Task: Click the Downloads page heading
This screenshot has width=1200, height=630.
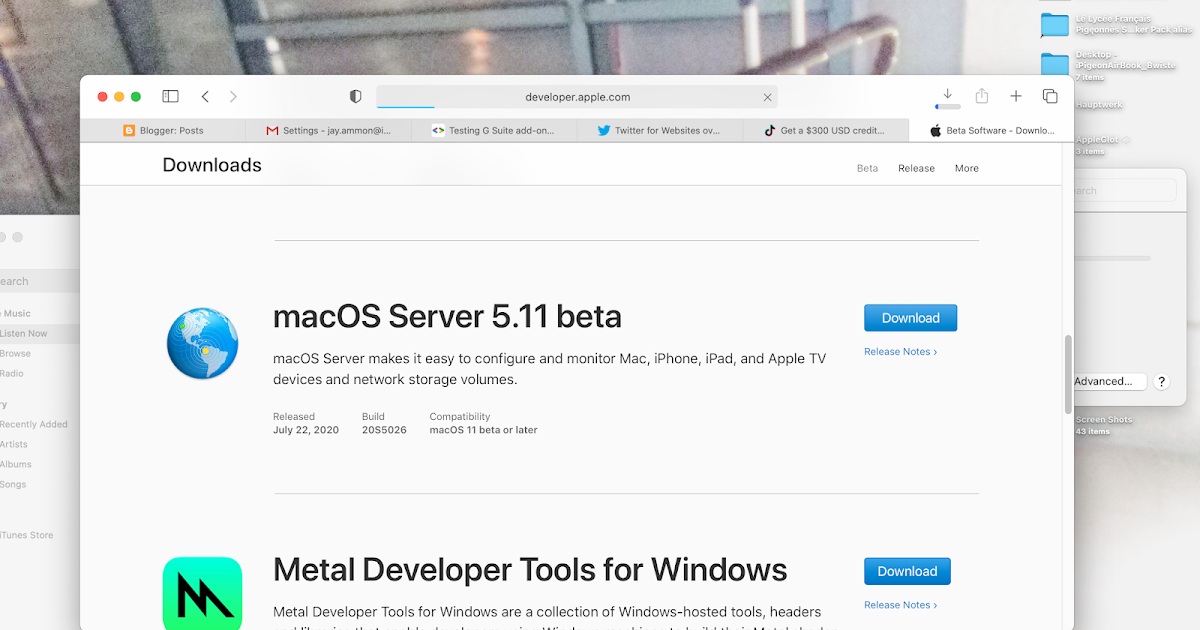Action: [212, 165]
